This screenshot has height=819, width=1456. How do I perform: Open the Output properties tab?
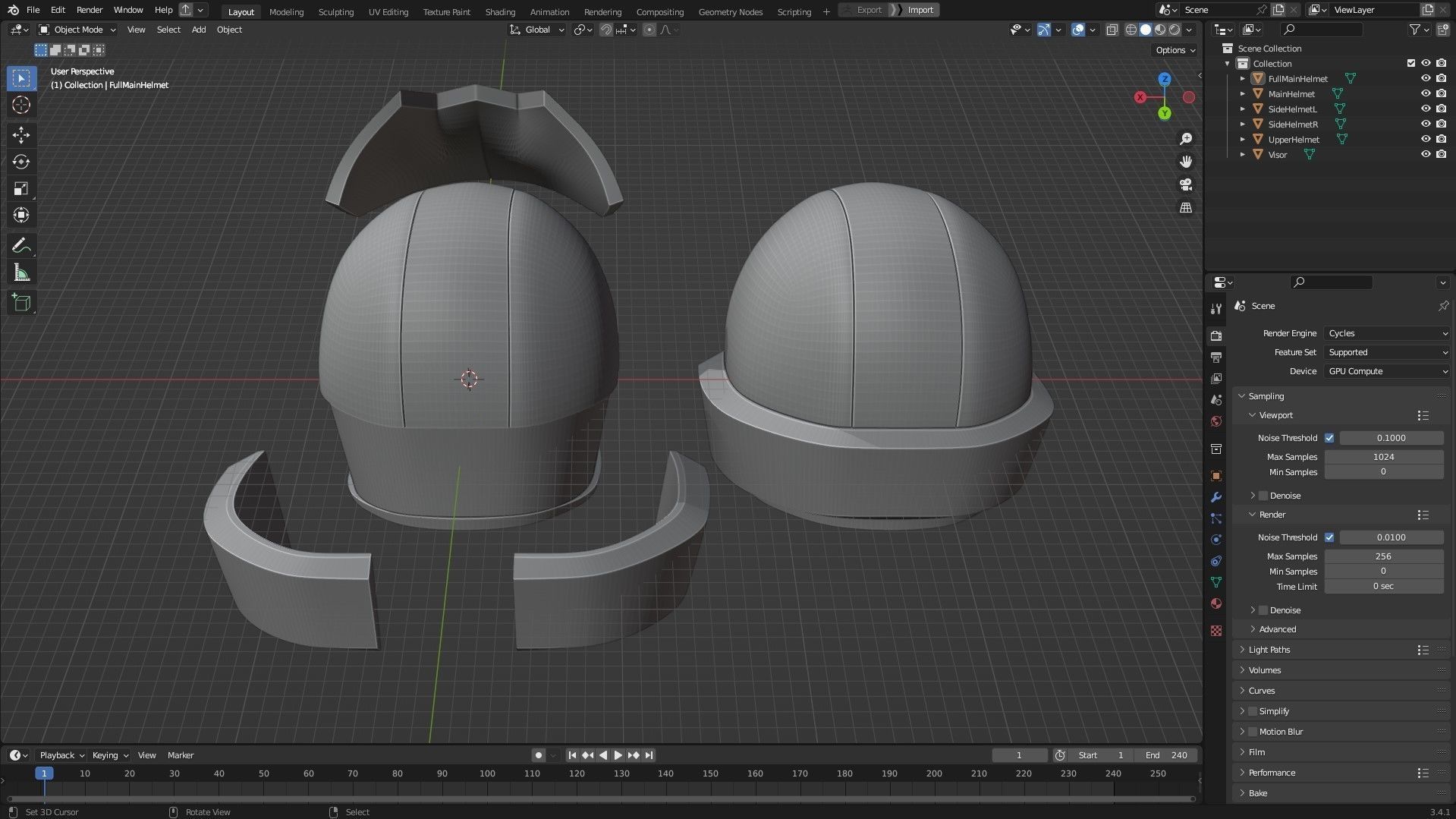tap(1216, 357)
